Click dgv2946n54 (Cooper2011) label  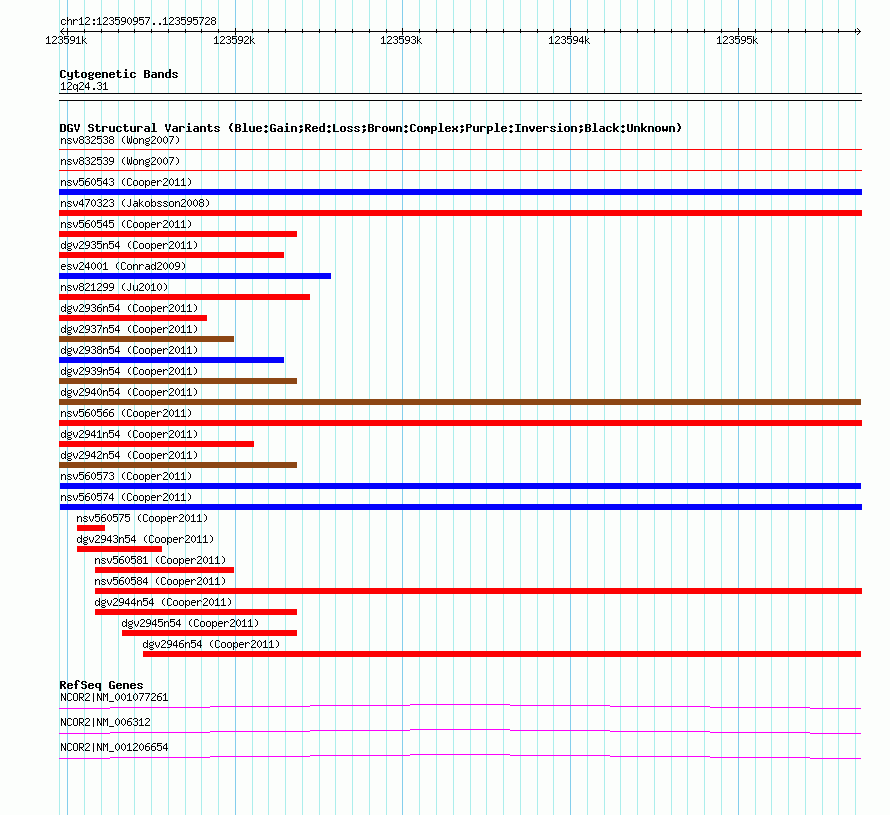coord(211,644)
